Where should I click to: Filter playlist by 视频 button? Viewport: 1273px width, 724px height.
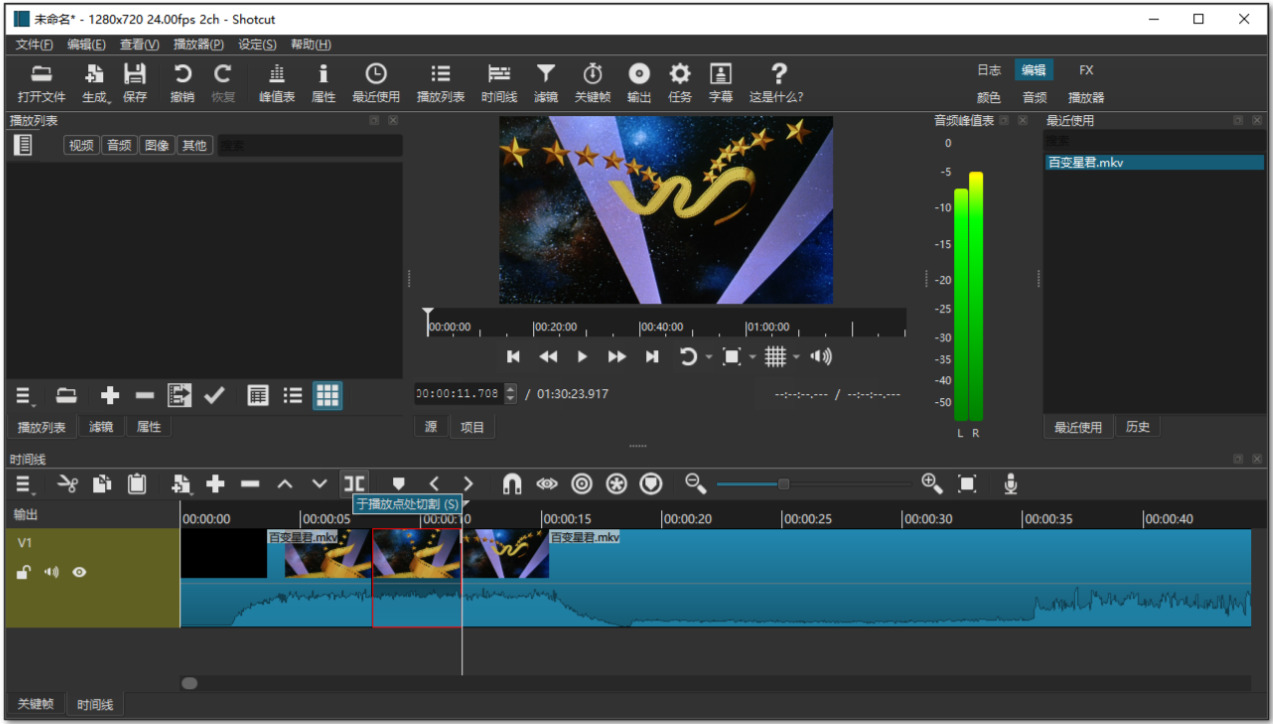pyautogui.click(x=81, y=145)
